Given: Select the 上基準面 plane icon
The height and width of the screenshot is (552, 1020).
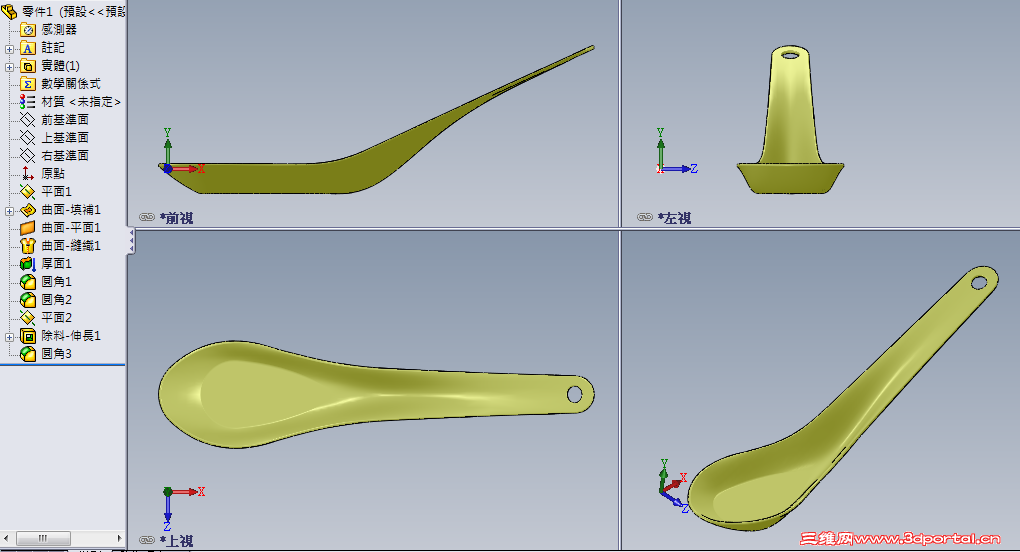Looking at the screenshot, I should [x=27, y=138].
